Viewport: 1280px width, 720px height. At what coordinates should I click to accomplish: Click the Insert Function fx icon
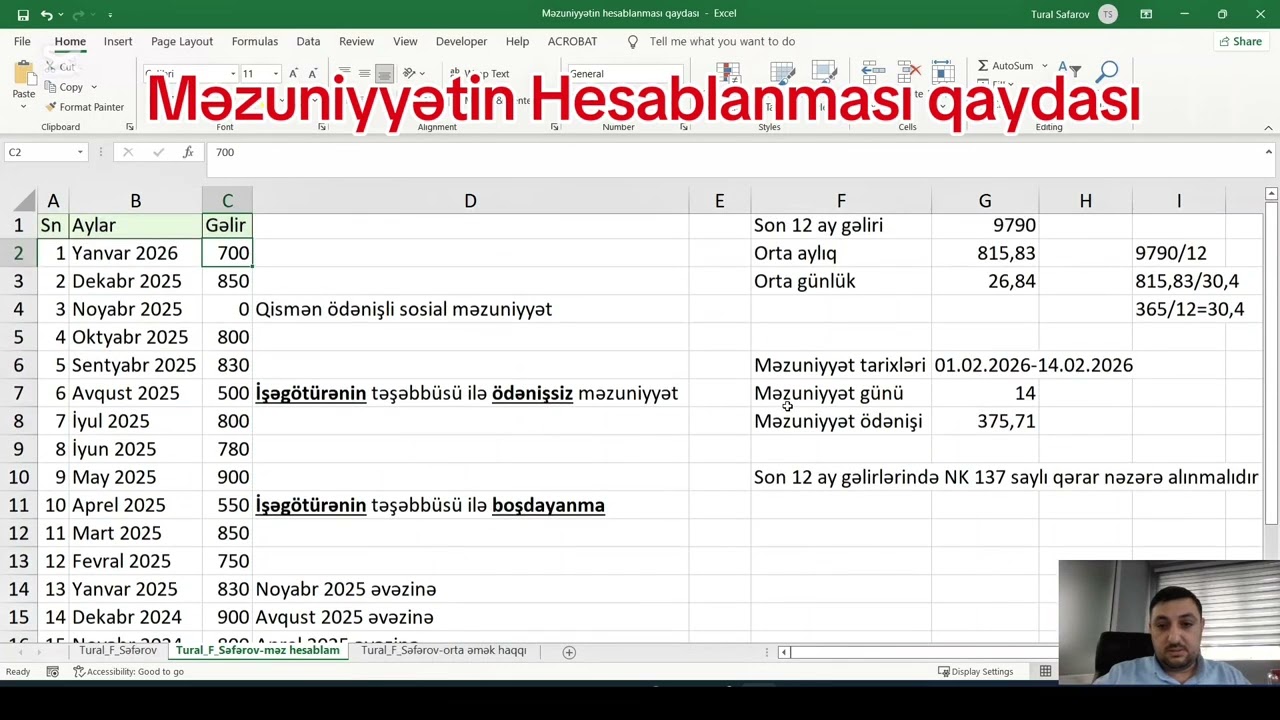pos(188,152)
